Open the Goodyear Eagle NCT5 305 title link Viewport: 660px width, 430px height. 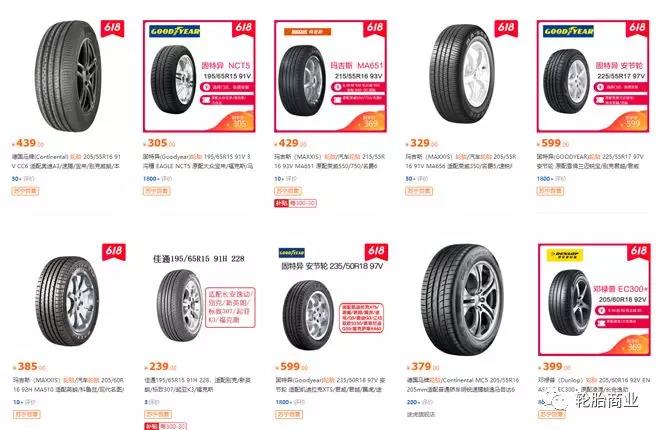pyautogui.click(x=198, y=161)
